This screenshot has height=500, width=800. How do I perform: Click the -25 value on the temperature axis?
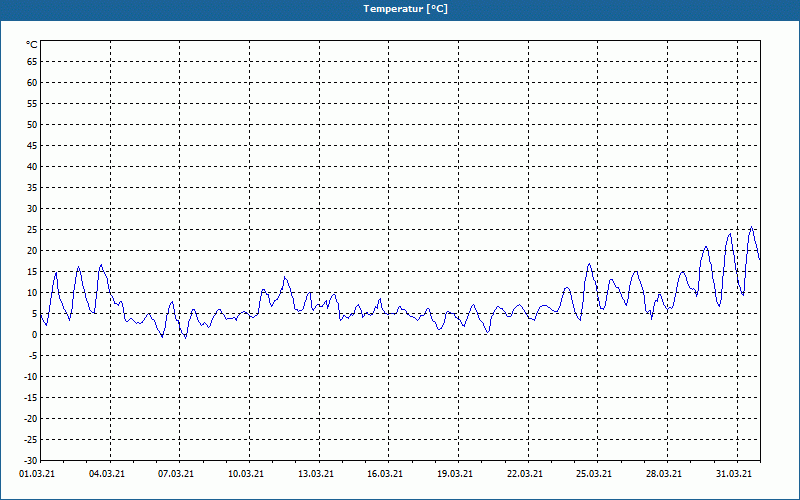coord(31,440)
